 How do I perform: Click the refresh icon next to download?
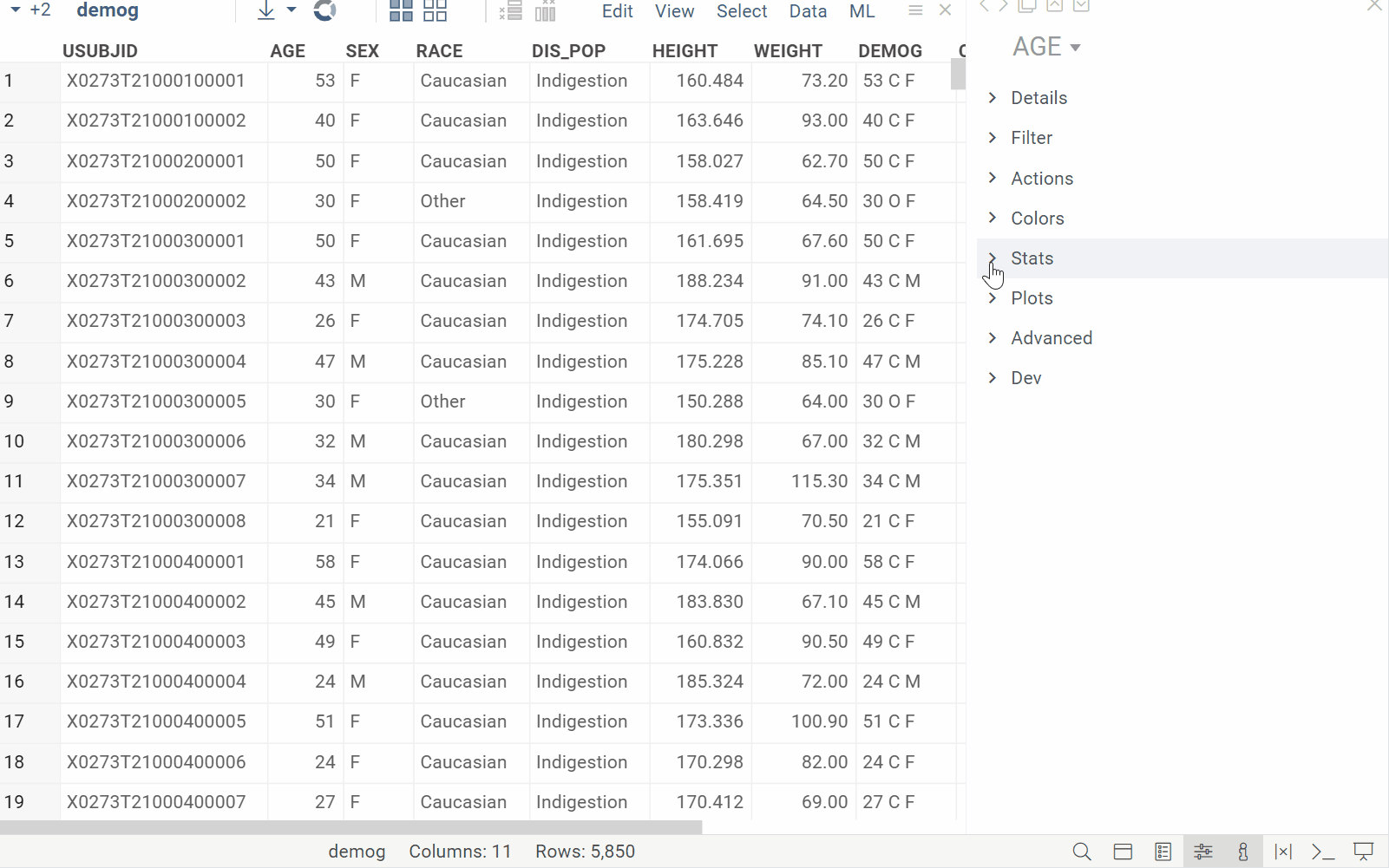point(324,10)
